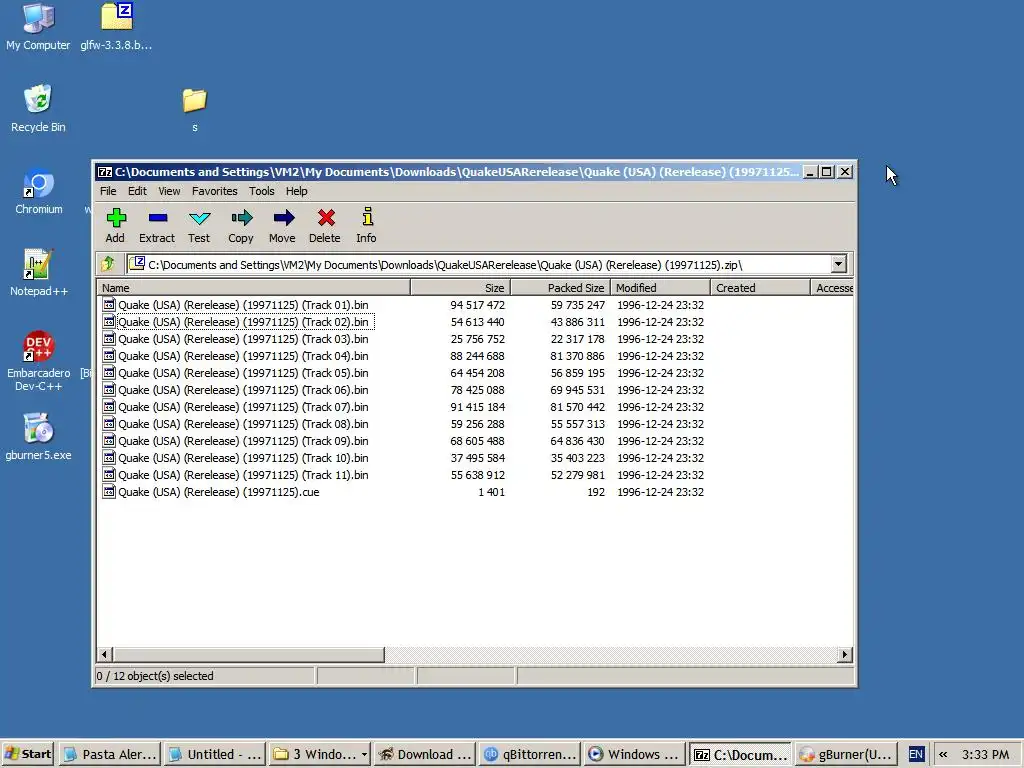This screenshot has width=1024, height=768.
Task: Select Track 08.bin file name
Action: click(243, 424)
